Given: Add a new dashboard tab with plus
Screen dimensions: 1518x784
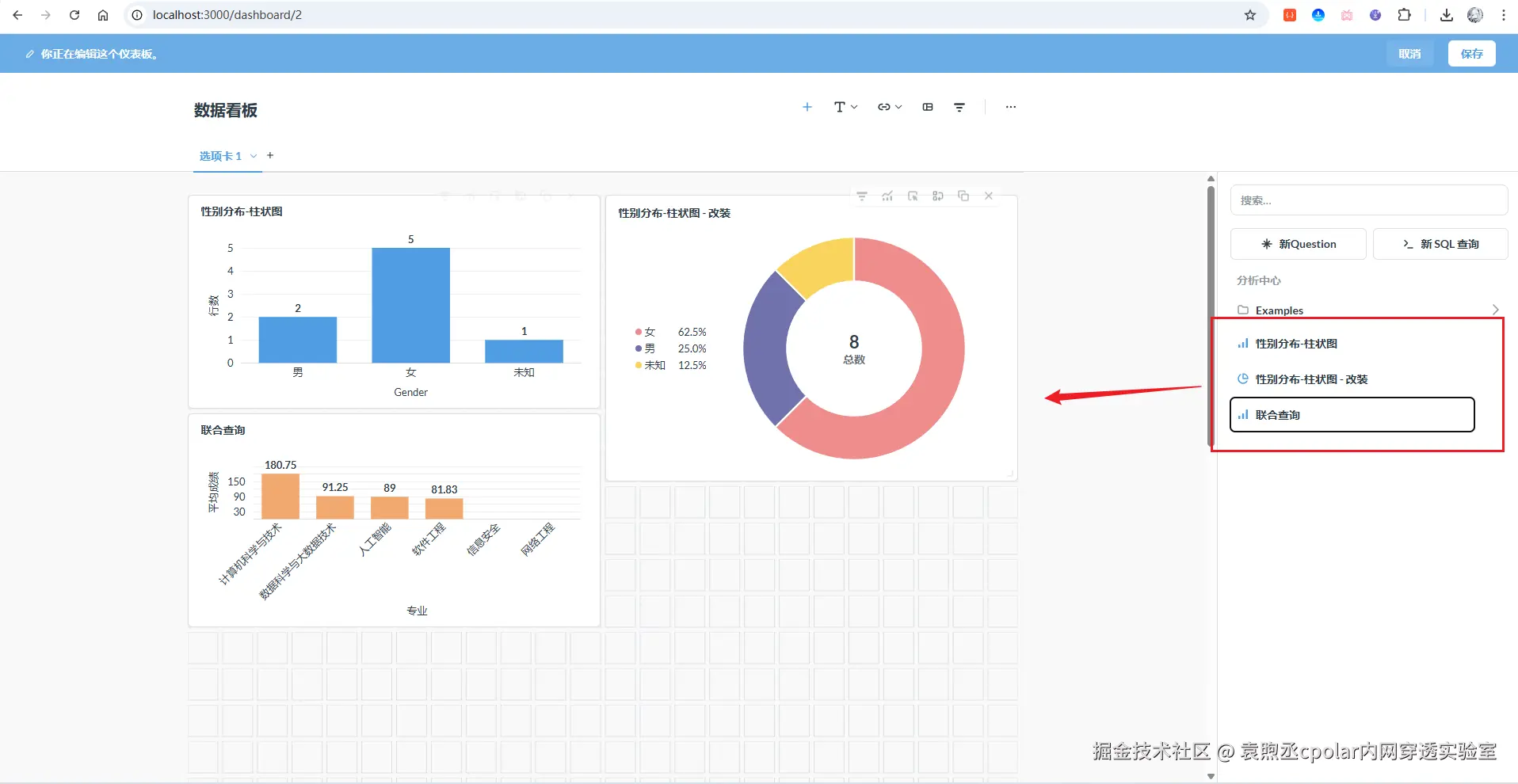Looking at the screenshot, I should pos(270,155).
